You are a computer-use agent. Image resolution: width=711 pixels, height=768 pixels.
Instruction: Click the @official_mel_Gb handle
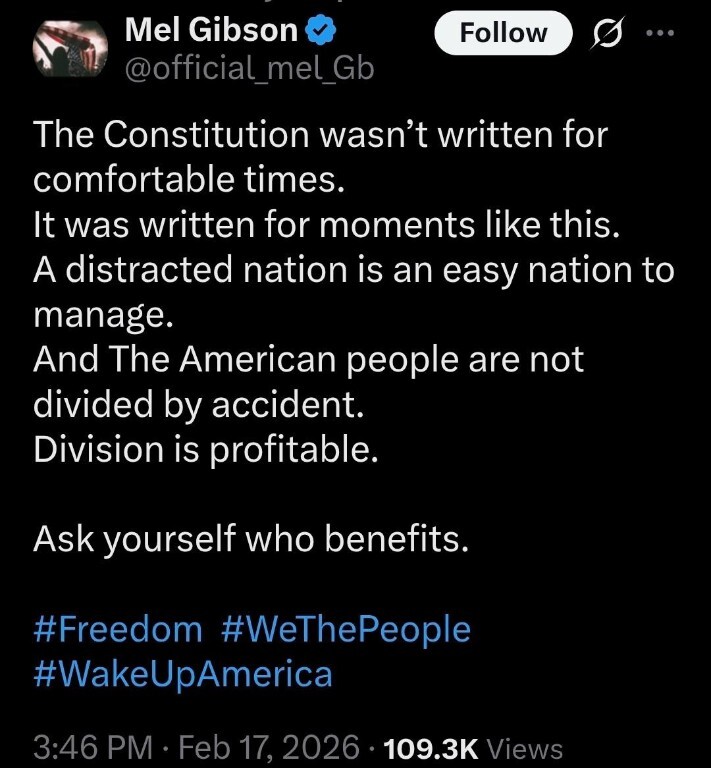[248, 69]
